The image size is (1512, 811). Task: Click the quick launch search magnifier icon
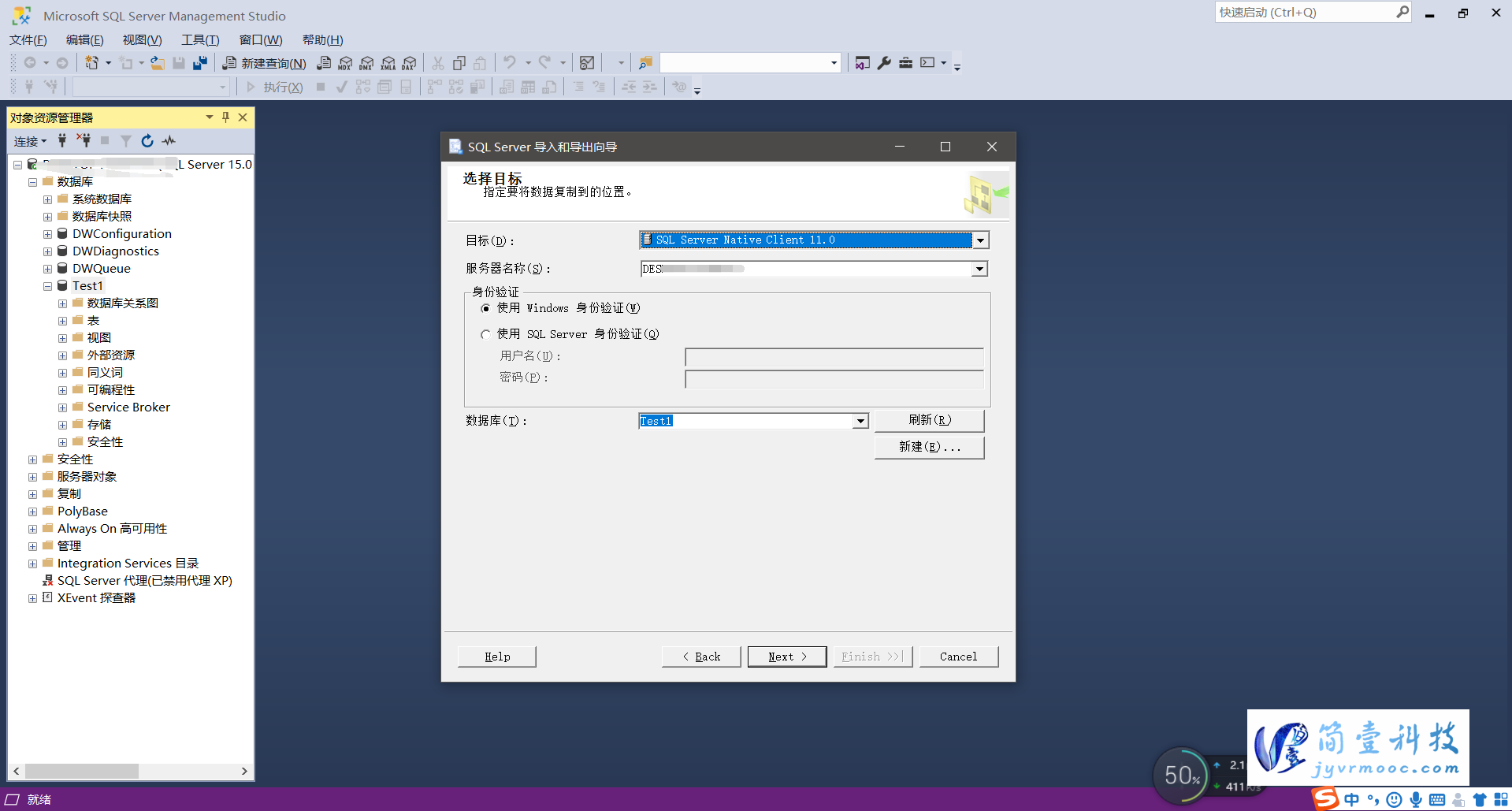pos(1402,12)
